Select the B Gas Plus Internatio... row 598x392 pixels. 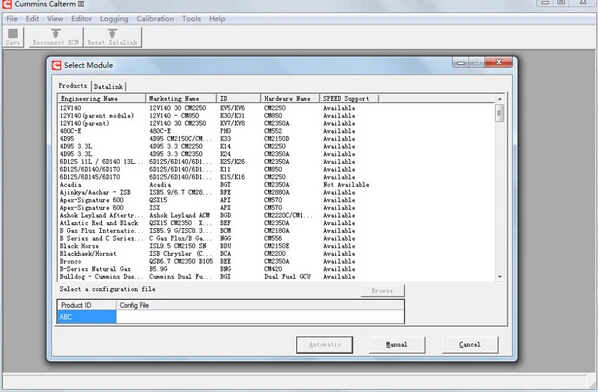(x=277, y=231)
